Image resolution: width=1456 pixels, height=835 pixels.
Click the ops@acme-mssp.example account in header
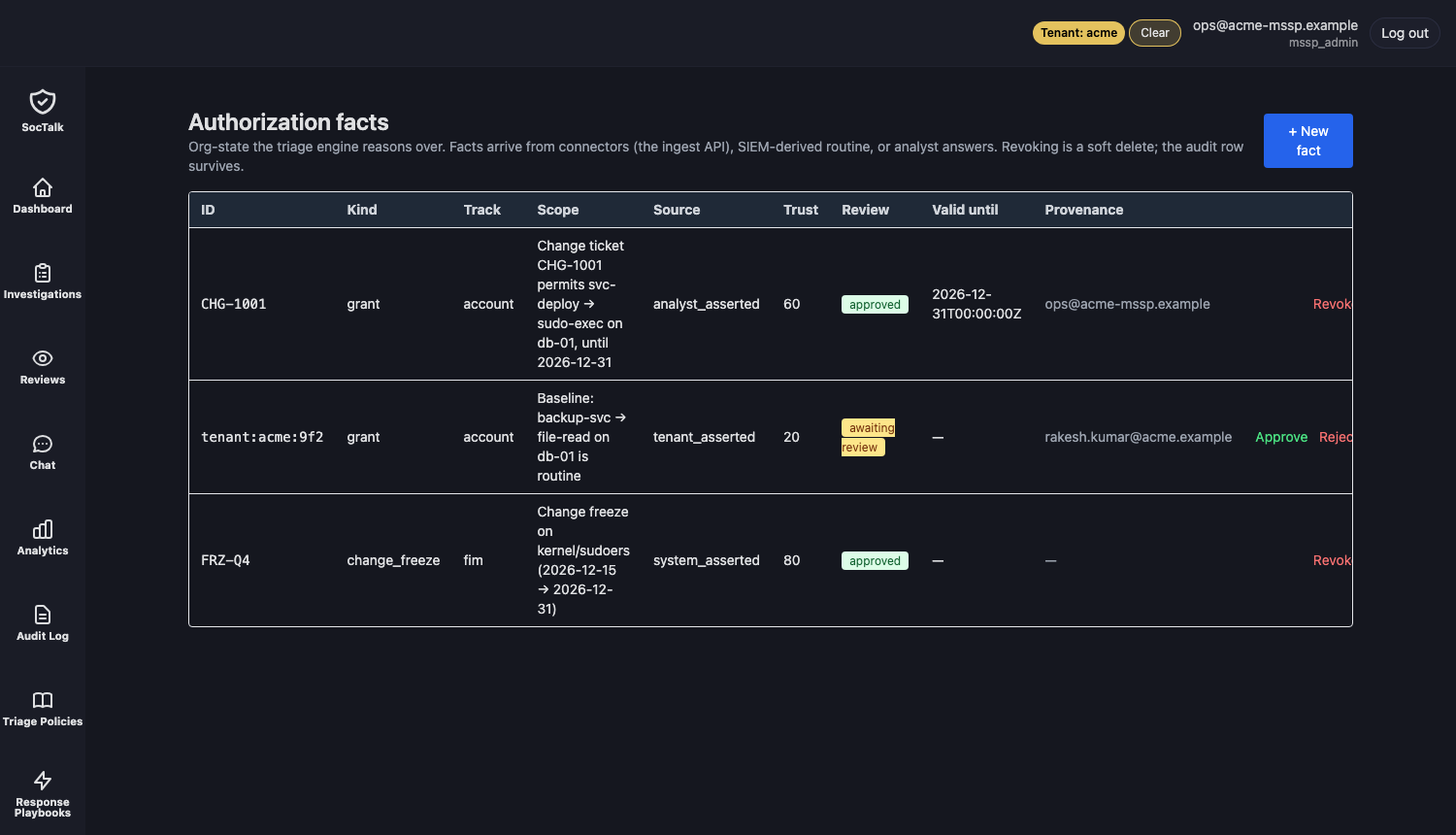point(1274,25)
